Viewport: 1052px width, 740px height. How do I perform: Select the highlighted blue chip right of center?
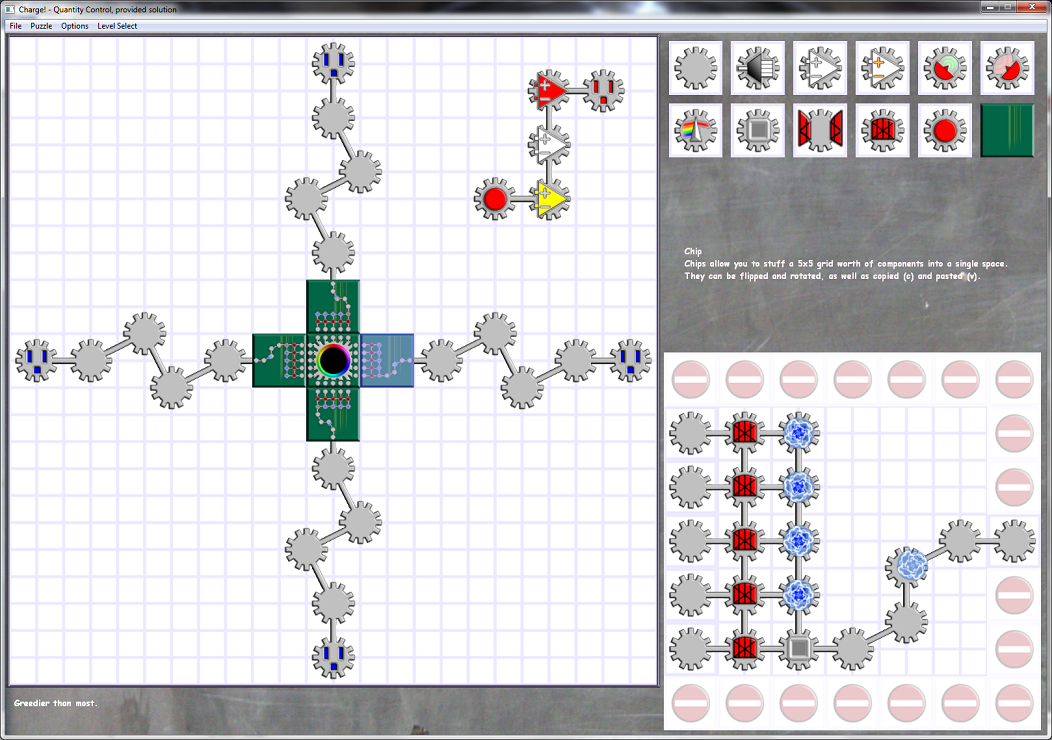(x=387, y=360)
